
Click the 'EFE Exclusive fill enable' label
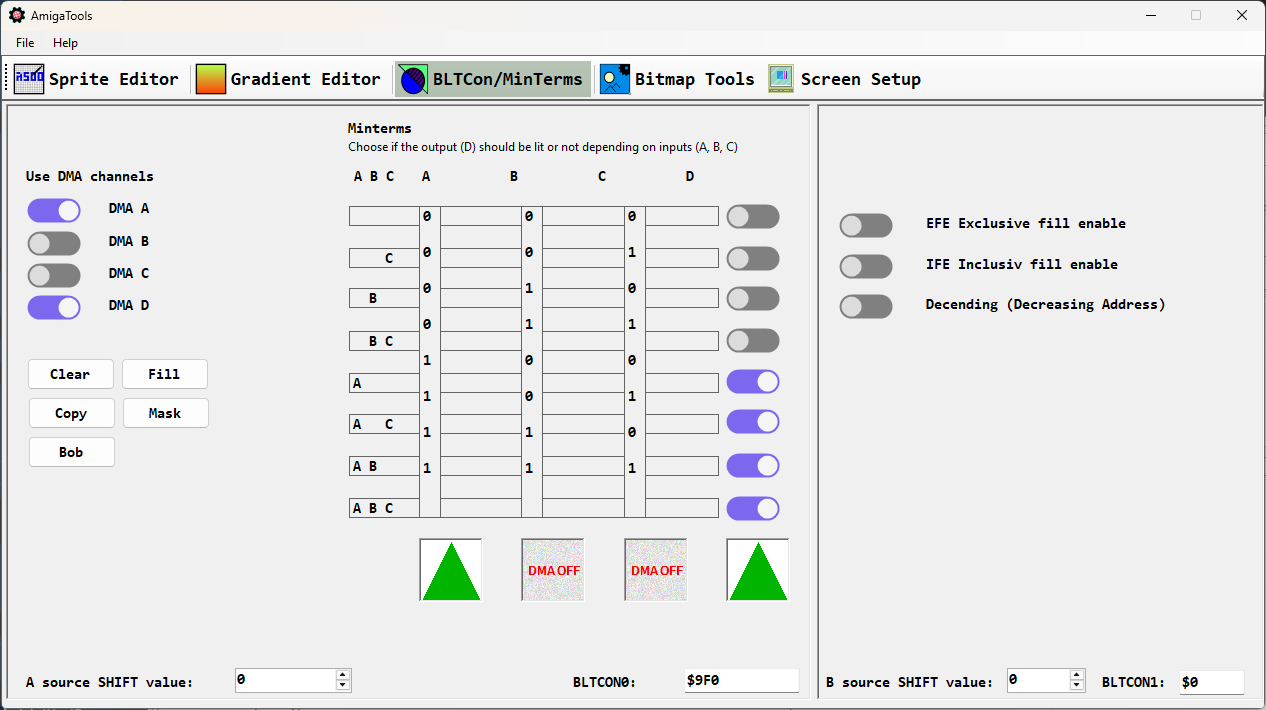click(1026, 223)
